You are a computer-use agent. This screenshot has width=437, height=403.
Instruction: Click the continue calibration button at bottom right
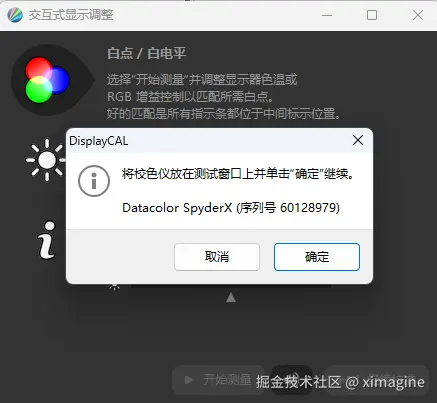point(377,380)
